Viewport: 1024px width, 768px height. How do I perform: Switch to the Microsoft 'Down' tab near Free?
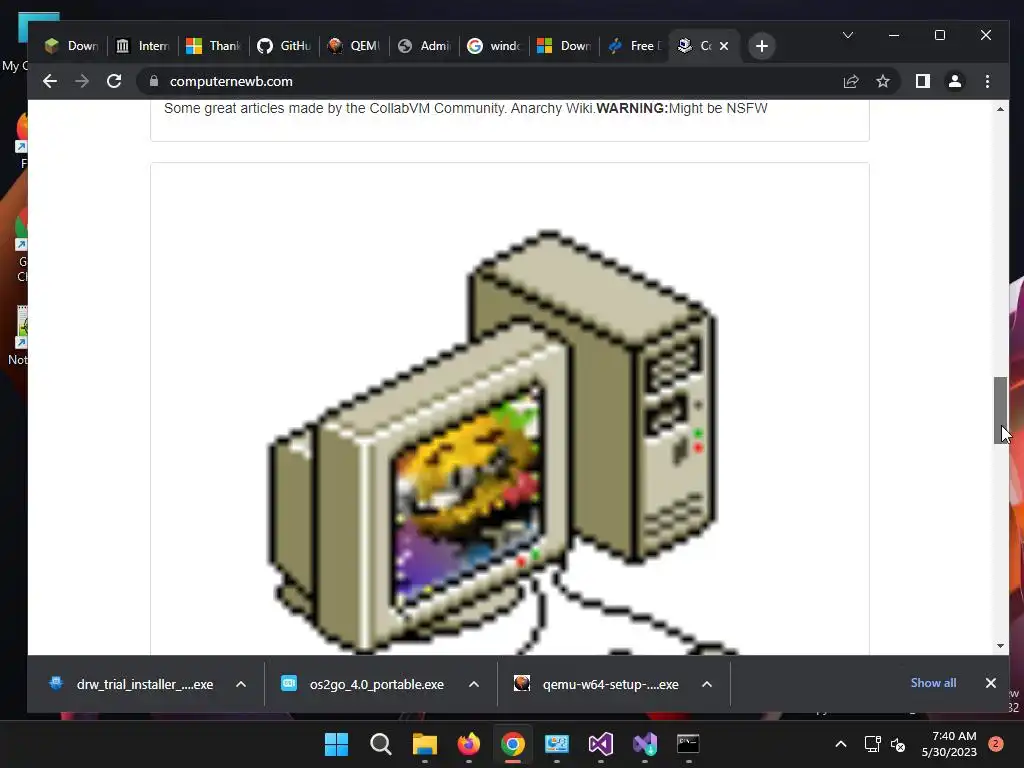point(564,46)
